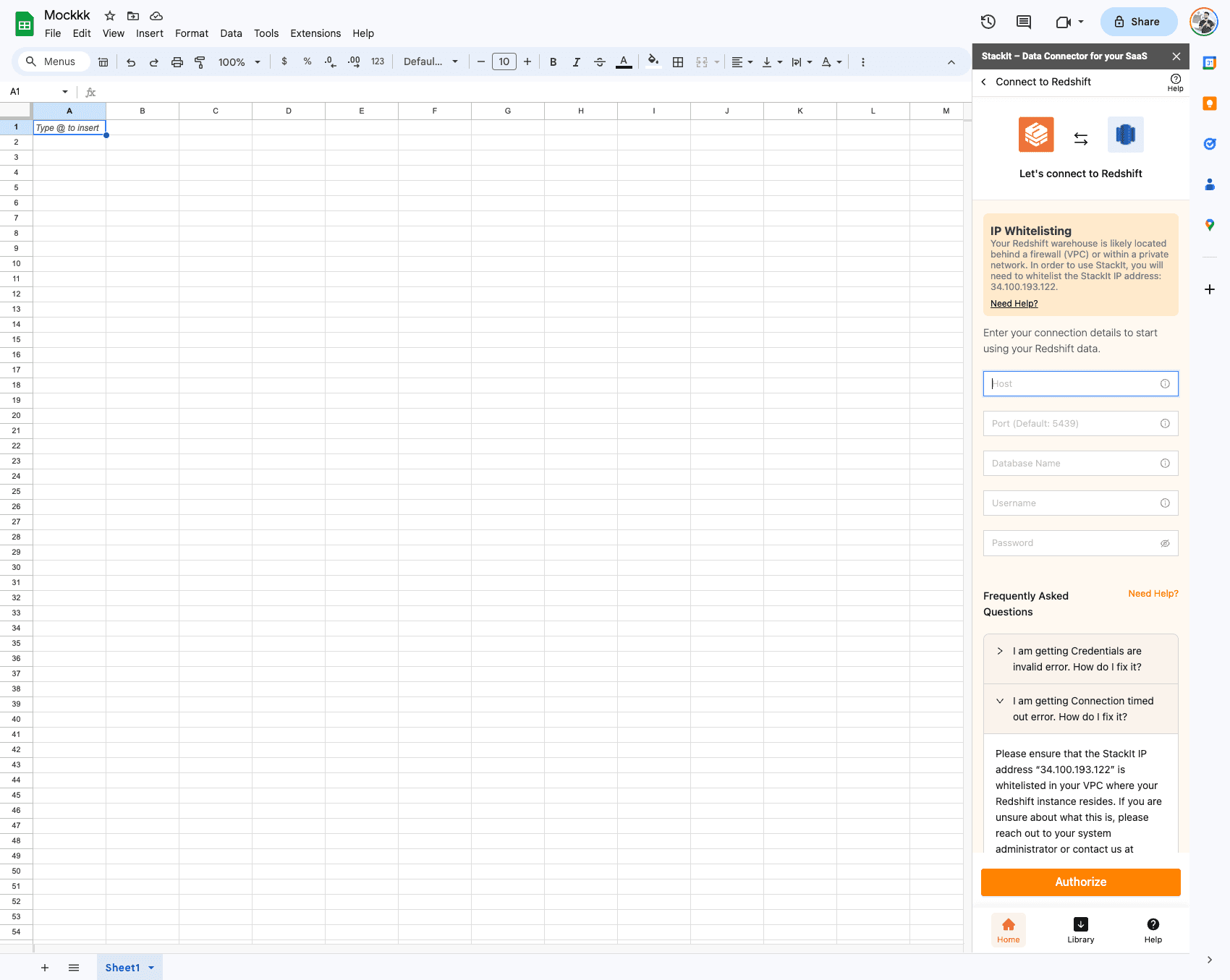Open StackIt Home tab
The height and width of the screenshot is (980, 1230).
click(x=1009, y=930)
